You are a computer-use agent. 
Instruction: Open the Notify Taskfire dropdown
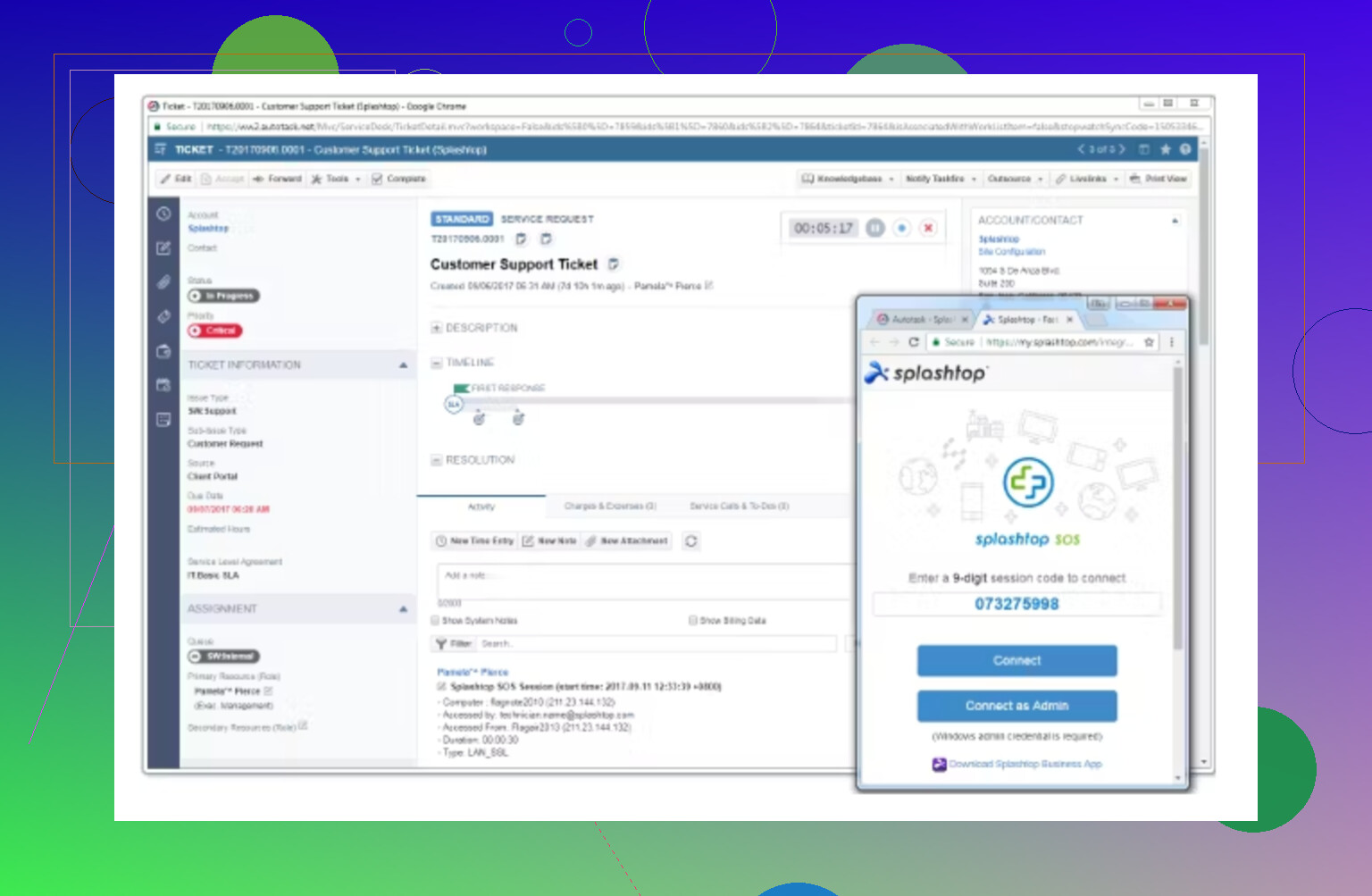[941, 179]
